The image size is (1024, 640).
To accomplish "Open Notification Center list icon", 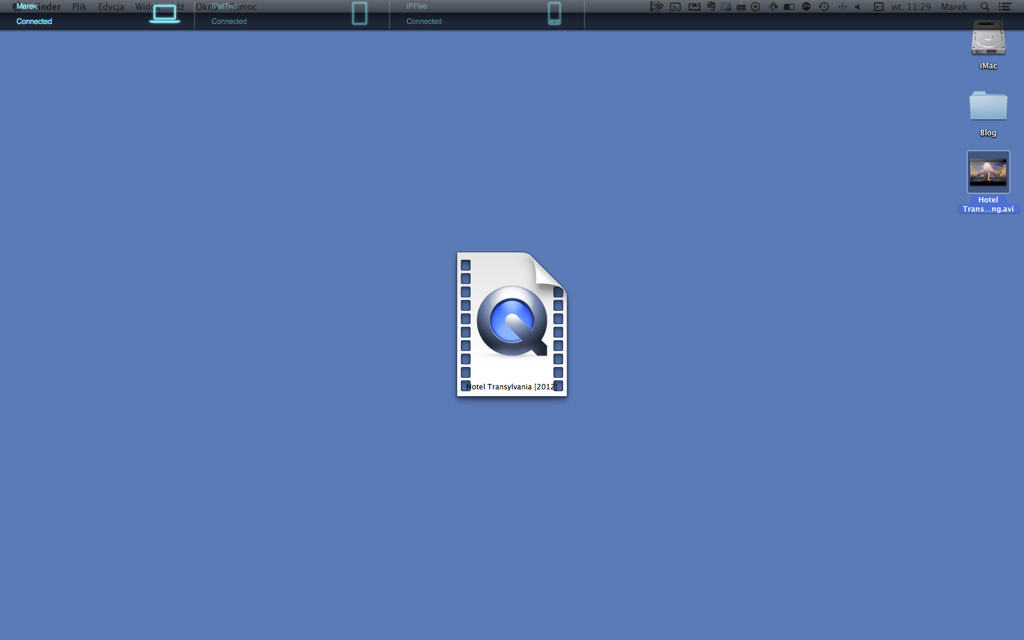I will click(1005, 7).
